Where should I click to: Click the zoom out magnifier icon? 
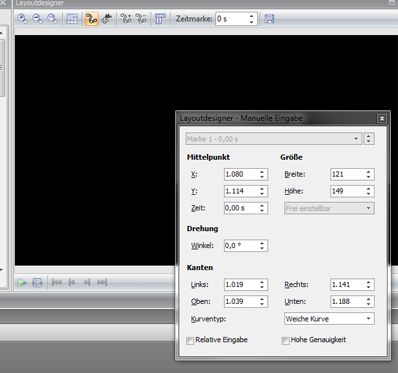37,19
